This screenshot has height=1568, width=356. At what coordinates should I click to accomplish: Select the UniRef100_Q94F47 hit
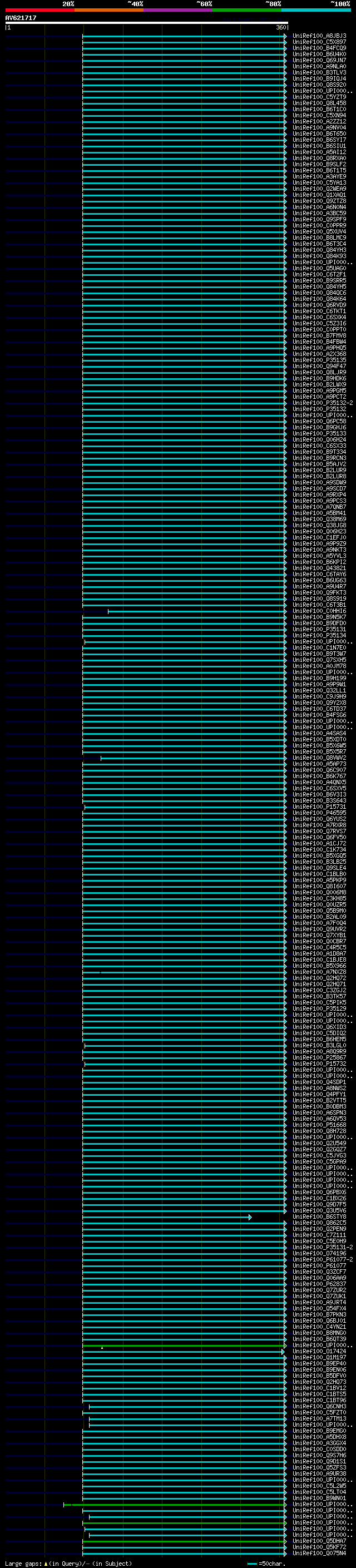[319, 367]
